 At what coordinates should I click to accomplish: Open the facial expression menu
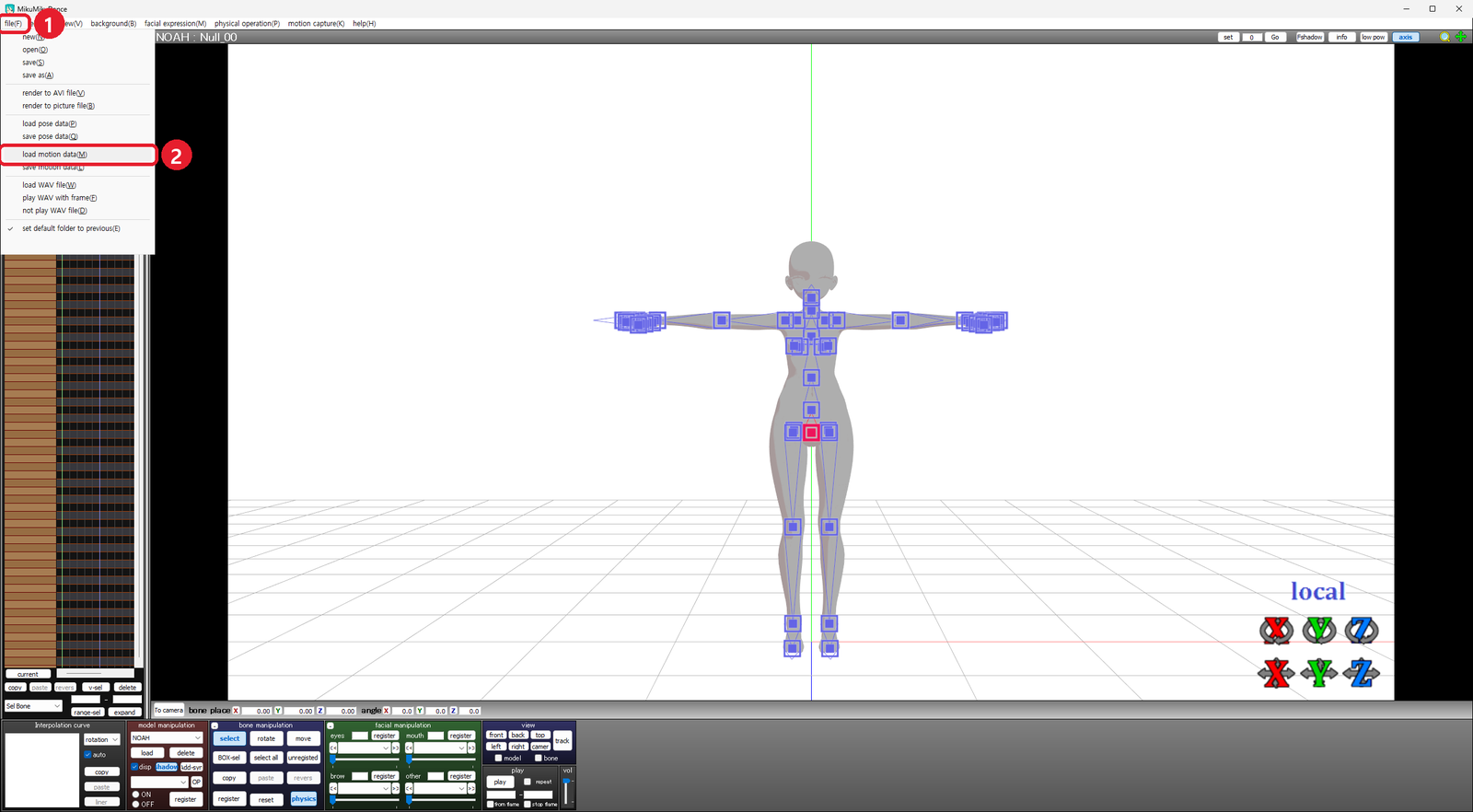tap(175, 23)
